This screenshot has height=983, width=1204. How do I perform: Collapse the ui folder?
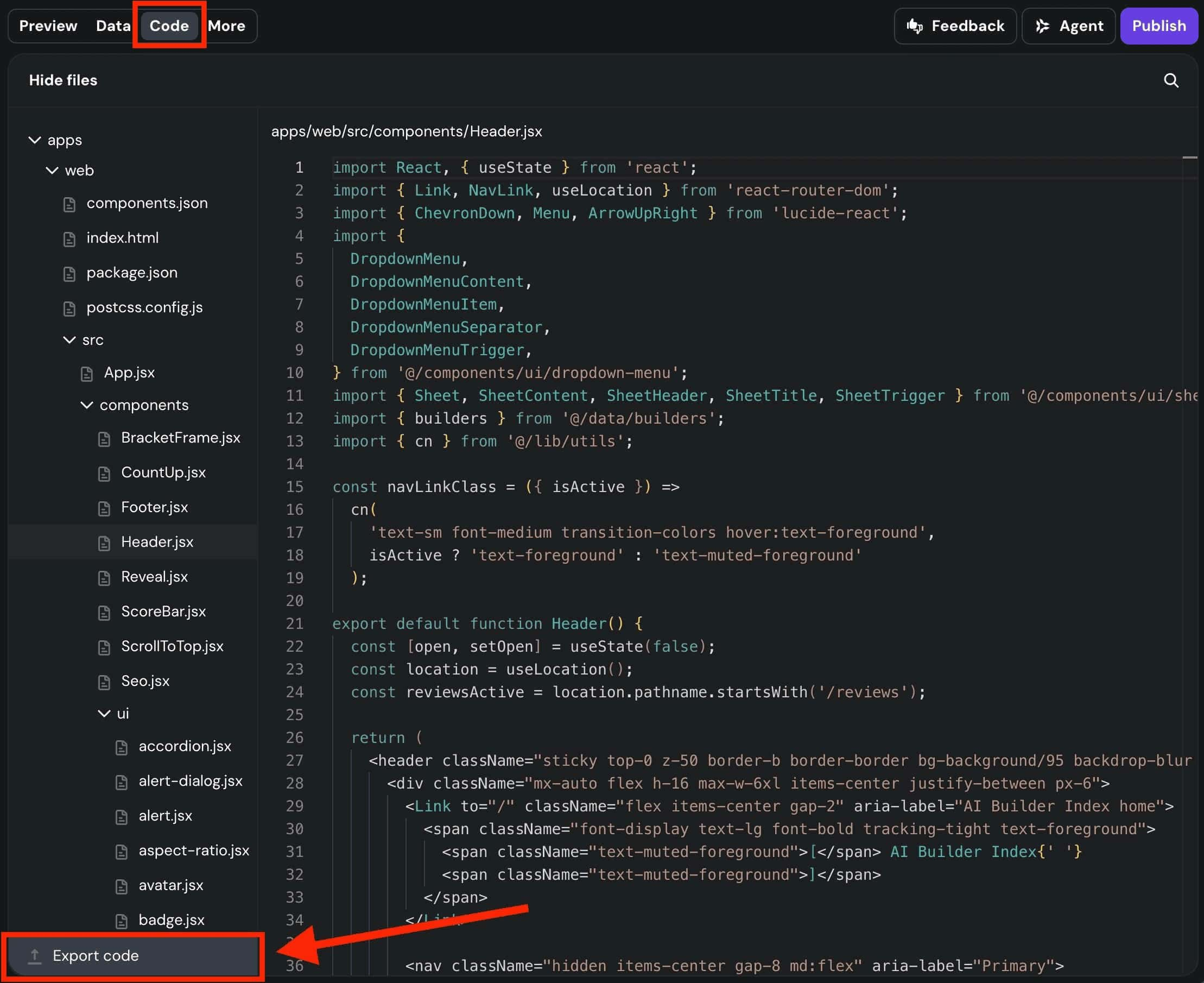(x=104, y=714)
